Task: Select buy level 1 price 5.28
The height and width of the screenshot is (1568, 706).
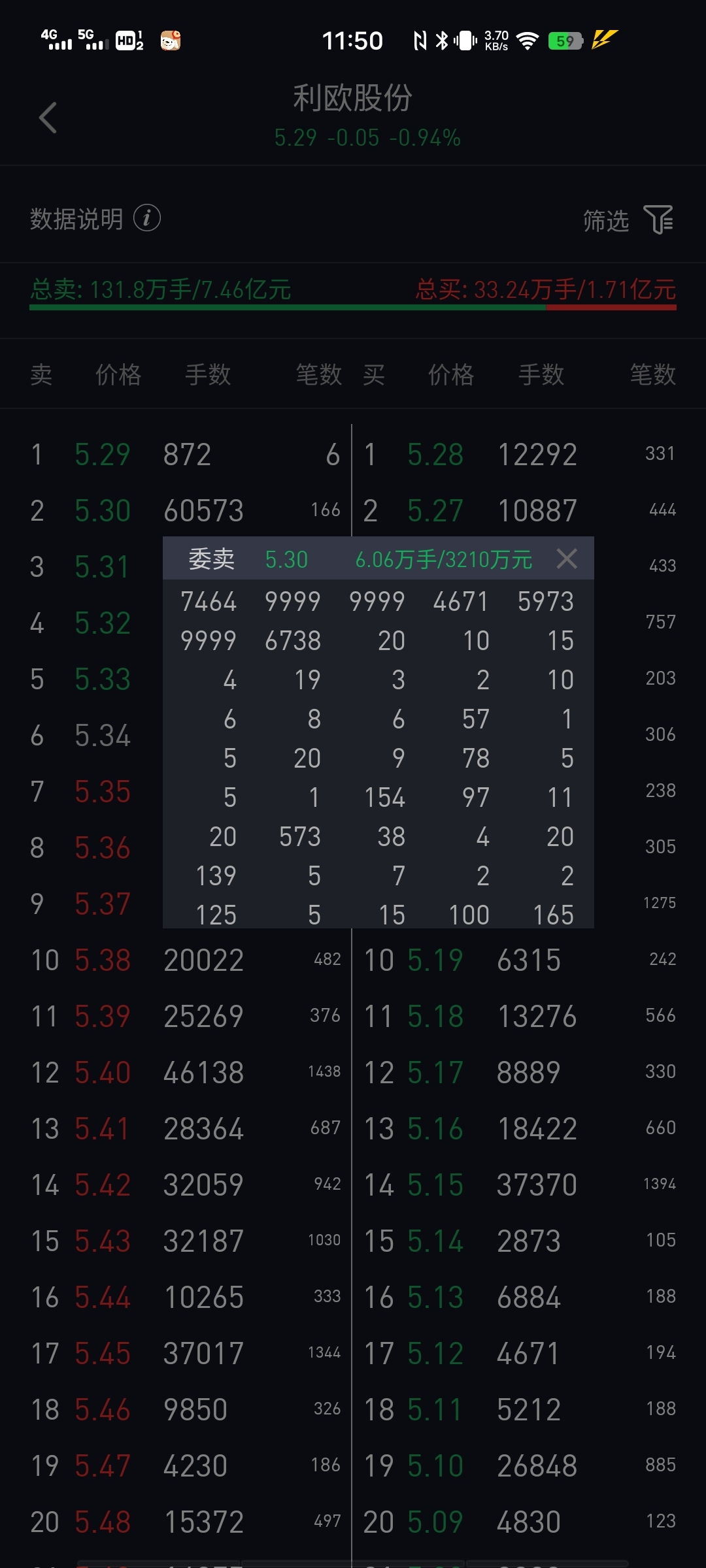Action: click(435, 455)
